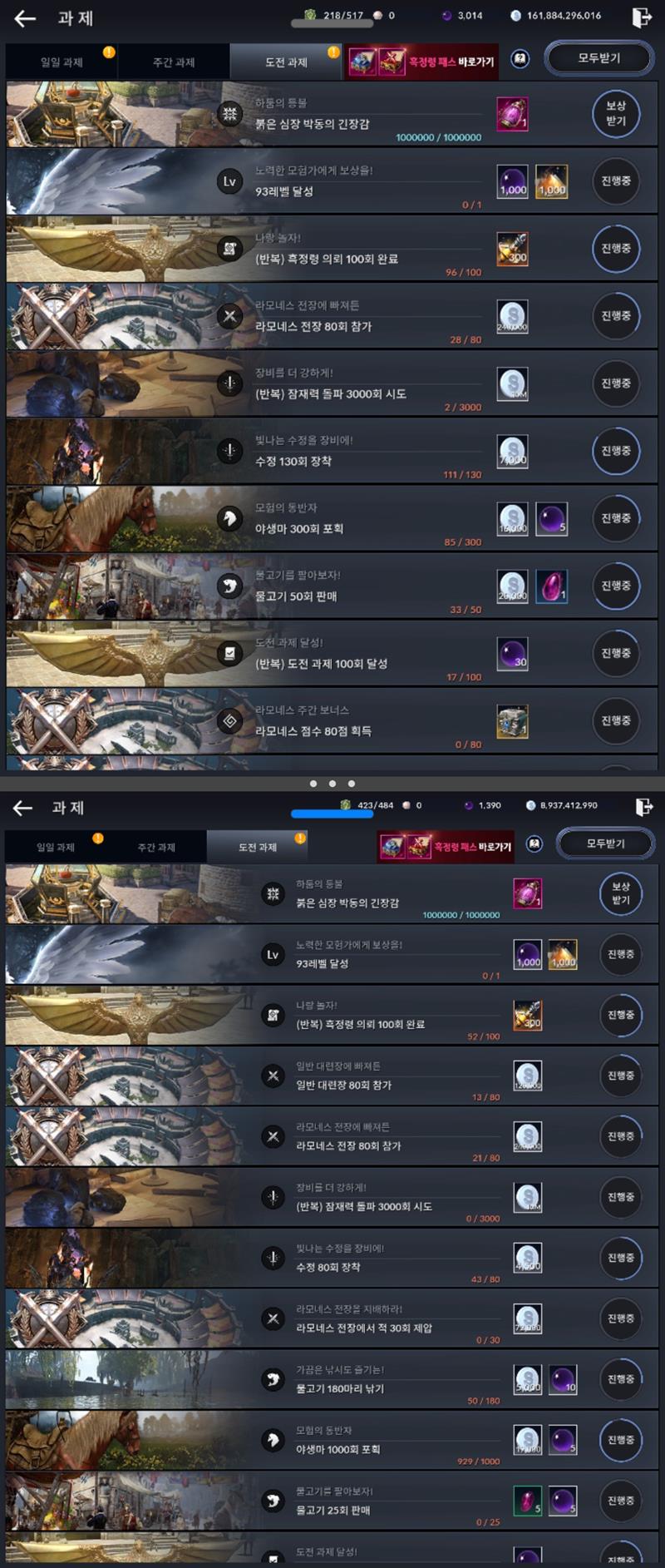Click the horse category icon for 야생마 1000회 포획

273,1440
